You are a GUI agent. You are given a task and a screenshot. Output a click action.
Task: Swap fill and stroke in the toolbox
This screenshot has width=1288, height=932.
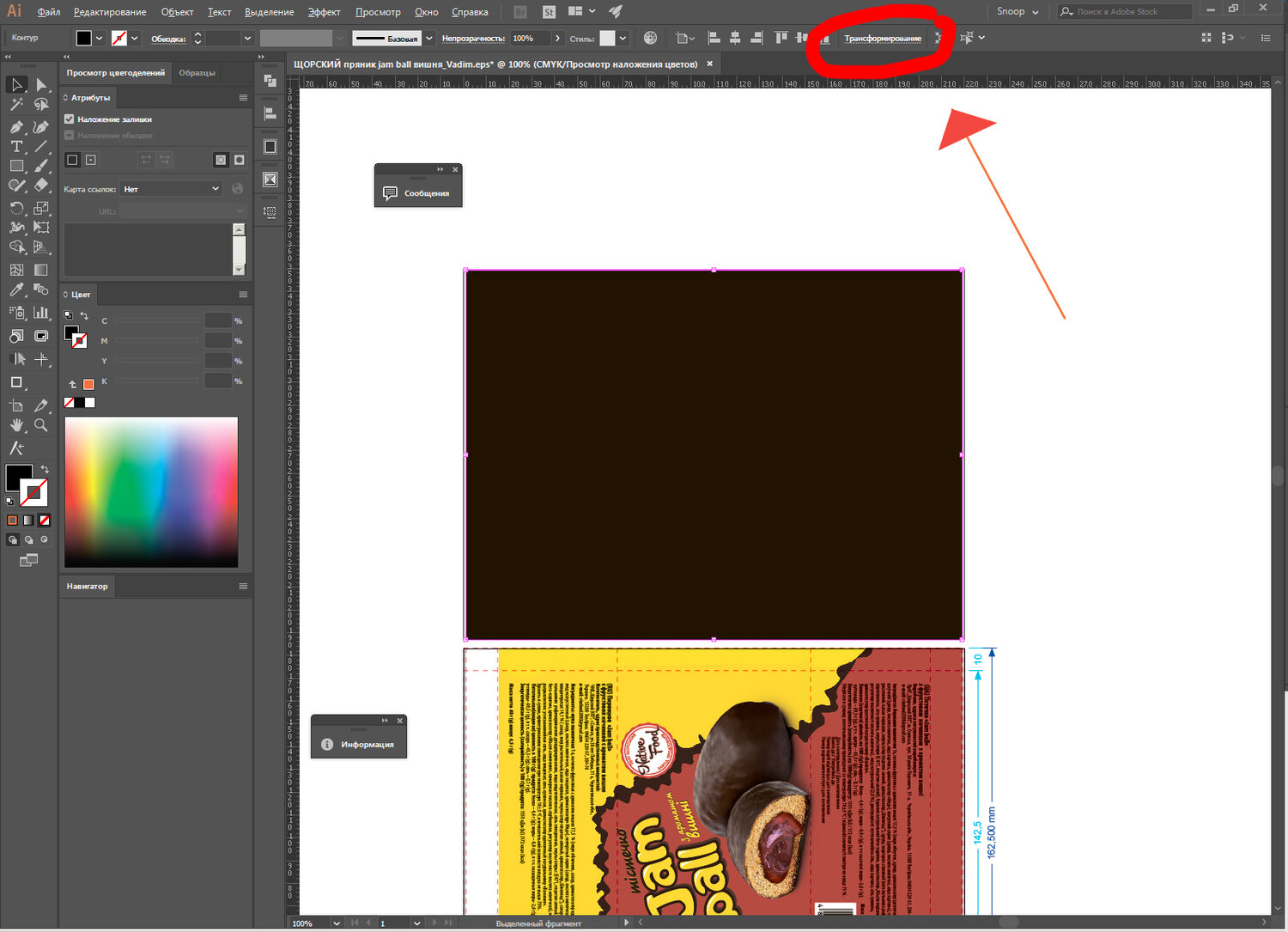click(x=45, y=470)
